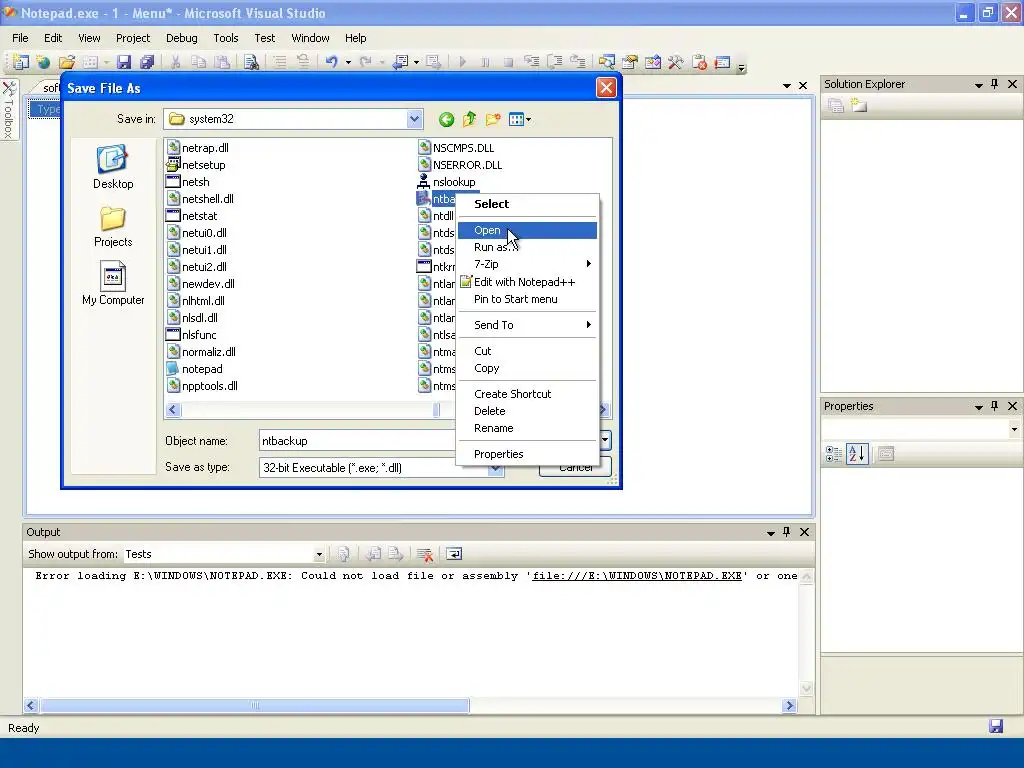Click the Properties Window toolbar icon

[x=630, y=62]
